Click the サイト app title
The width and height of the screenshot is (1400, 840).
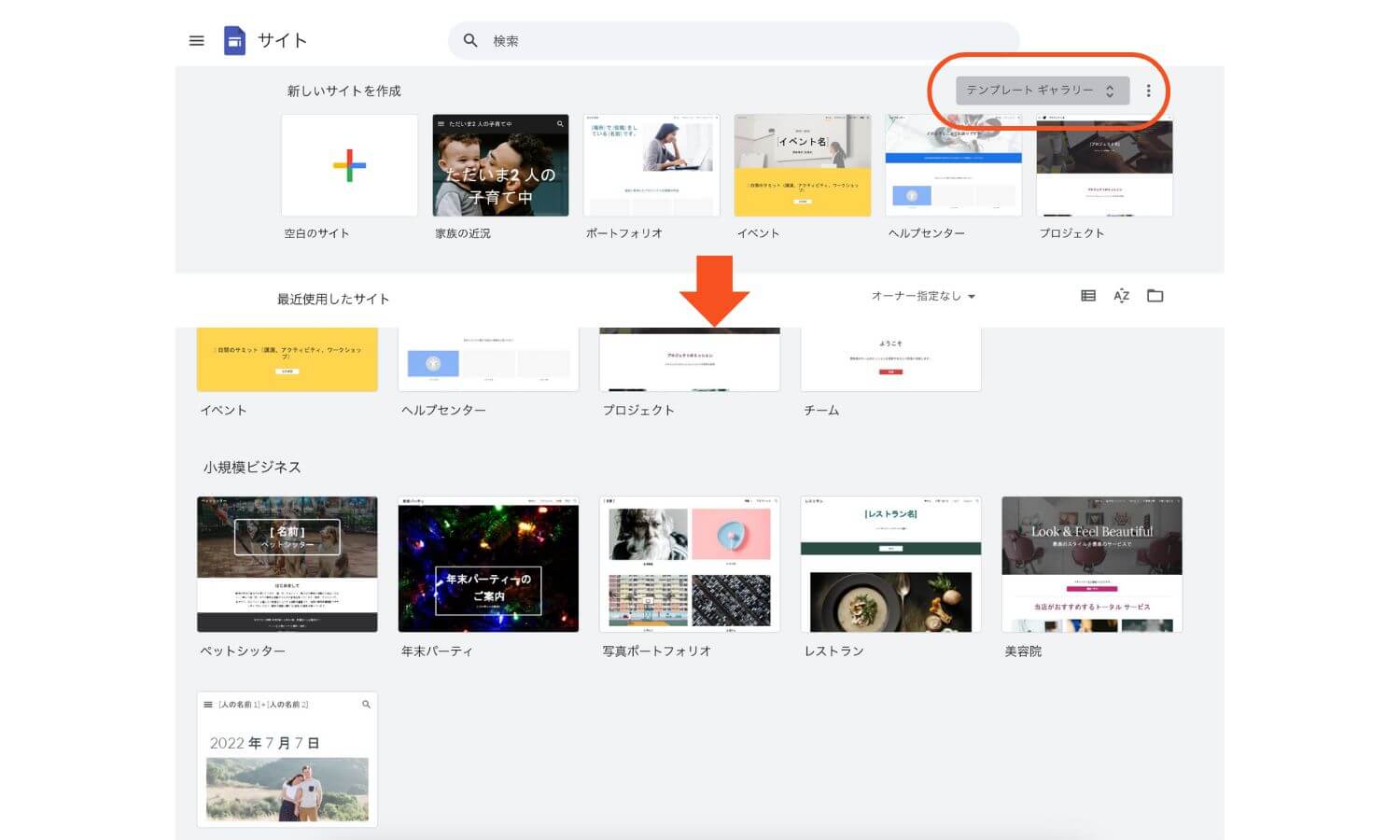coord(282,40)
